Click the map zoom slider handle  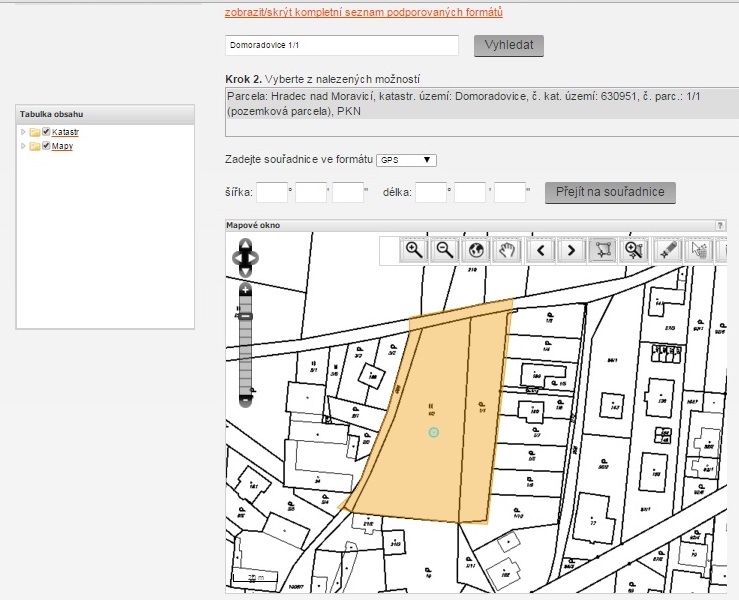coord(246,316)
